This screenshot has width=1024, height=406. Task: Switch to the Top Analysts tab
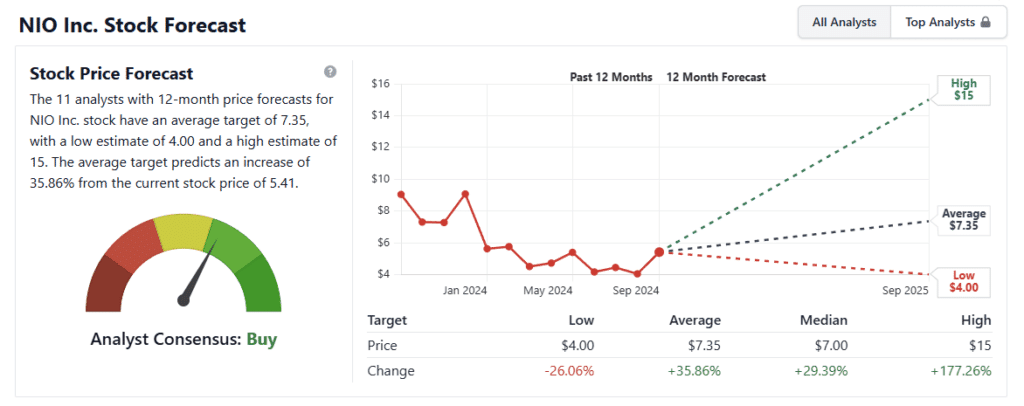[945, 22]
